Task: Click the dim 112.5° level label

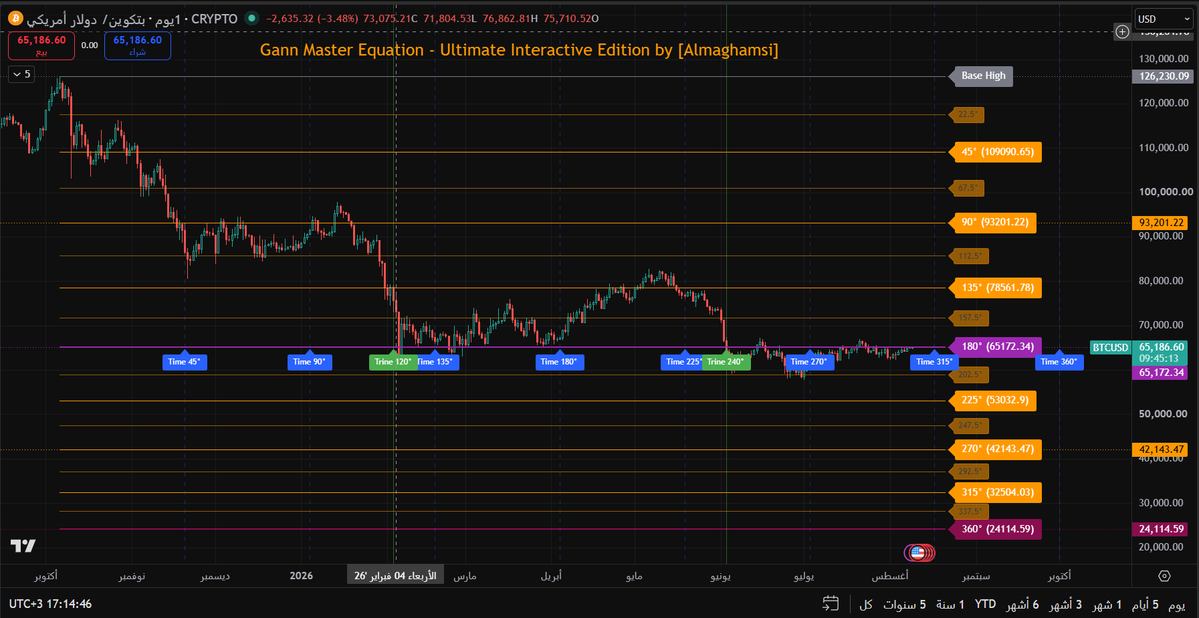Action: click(970, 255)
